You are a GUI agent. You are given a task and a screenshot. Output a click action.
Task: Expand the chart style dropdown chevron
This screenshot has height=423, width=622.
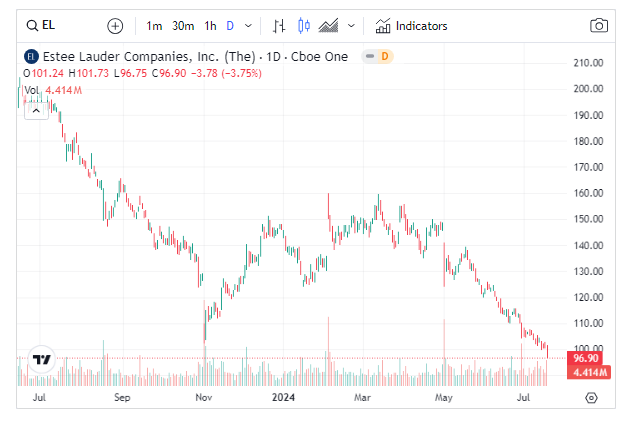(351, 26)
